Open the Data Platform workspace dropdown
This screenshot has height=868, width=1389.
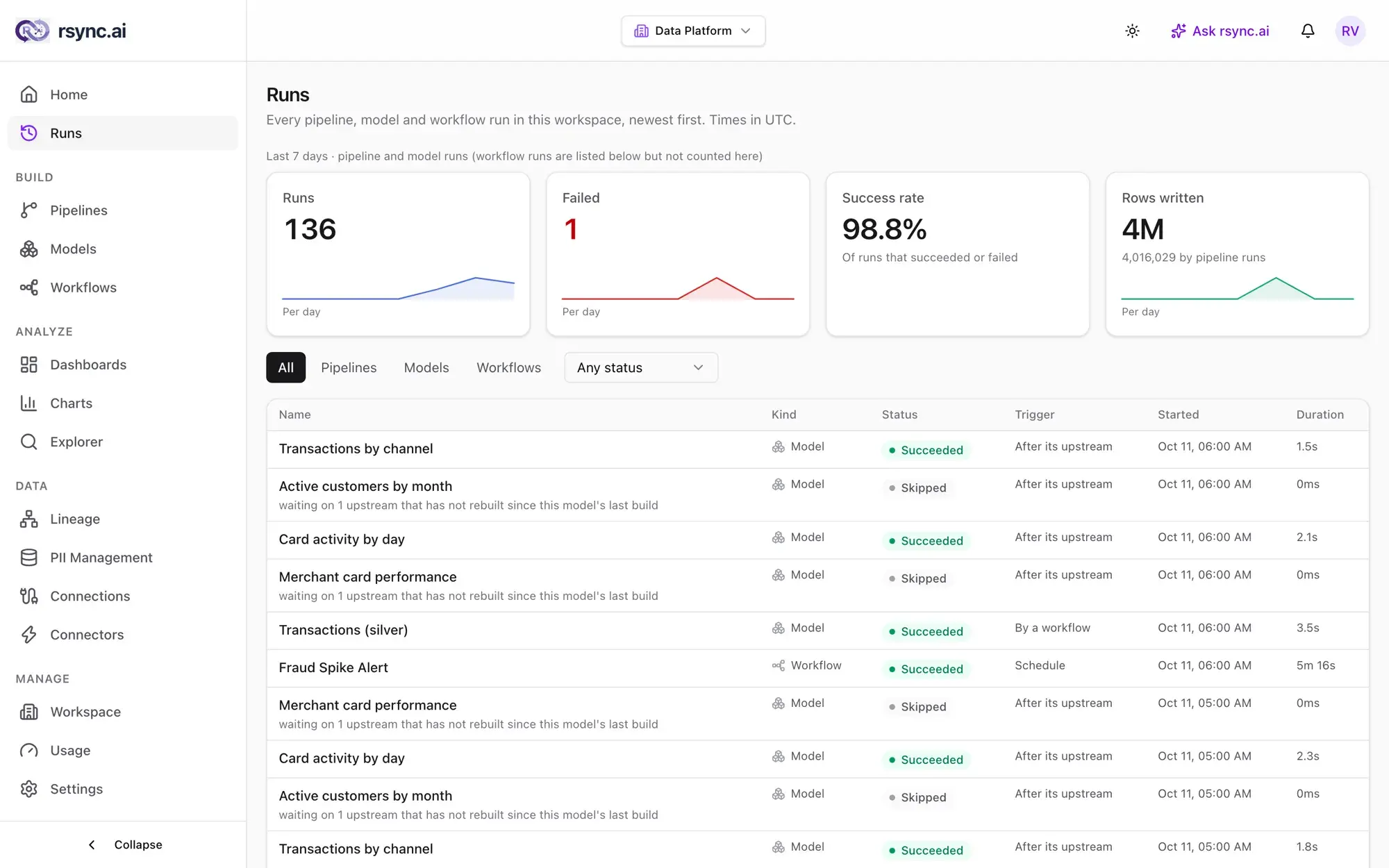(x=693, y=31)
